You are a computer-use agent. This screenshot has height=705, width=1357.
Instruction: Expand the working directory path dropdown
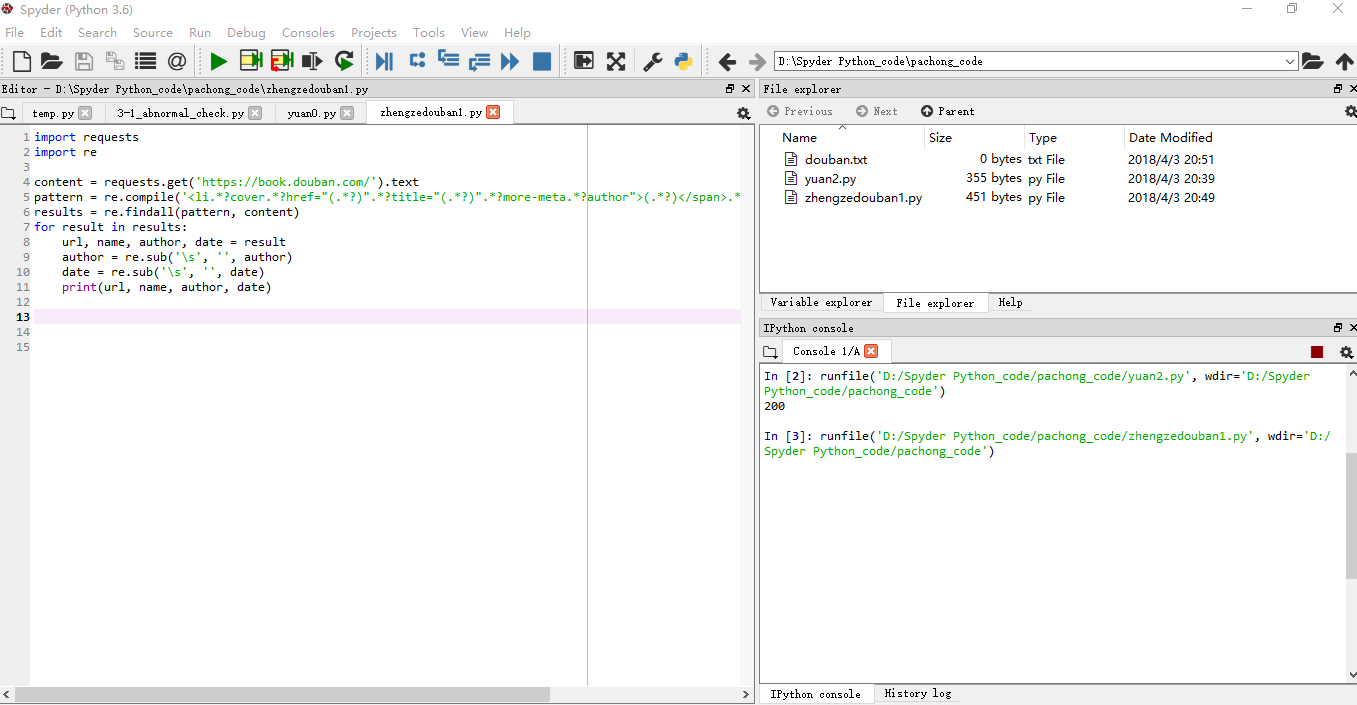click(1289, 61)
